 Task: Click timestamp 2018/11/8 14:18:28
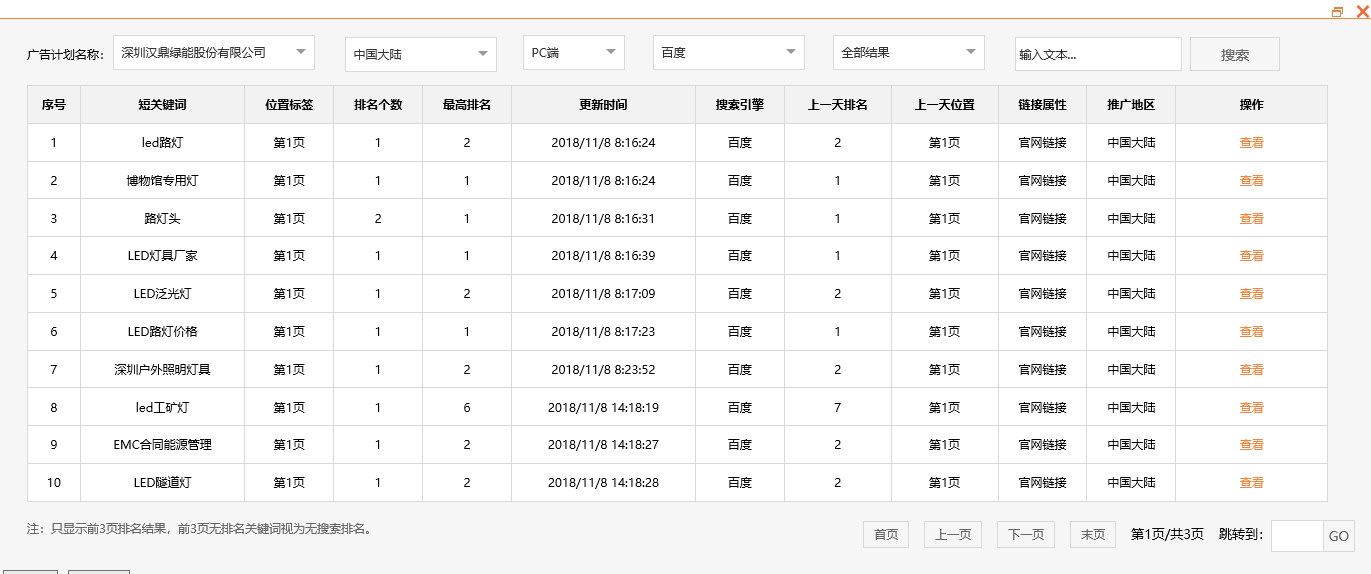603,483
